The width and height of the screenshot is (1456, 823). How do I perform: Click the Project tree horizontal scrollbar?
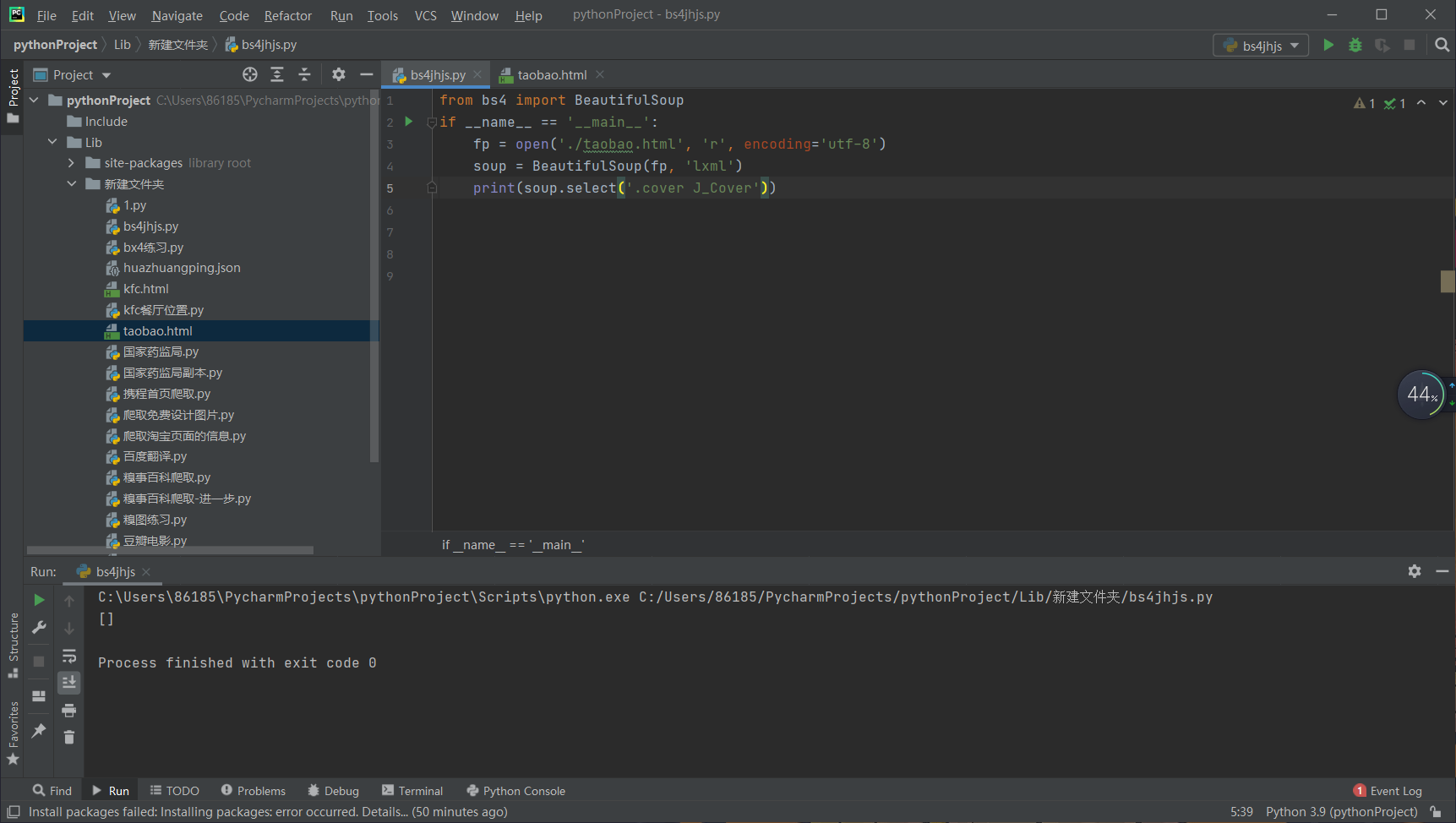point(170,550)
